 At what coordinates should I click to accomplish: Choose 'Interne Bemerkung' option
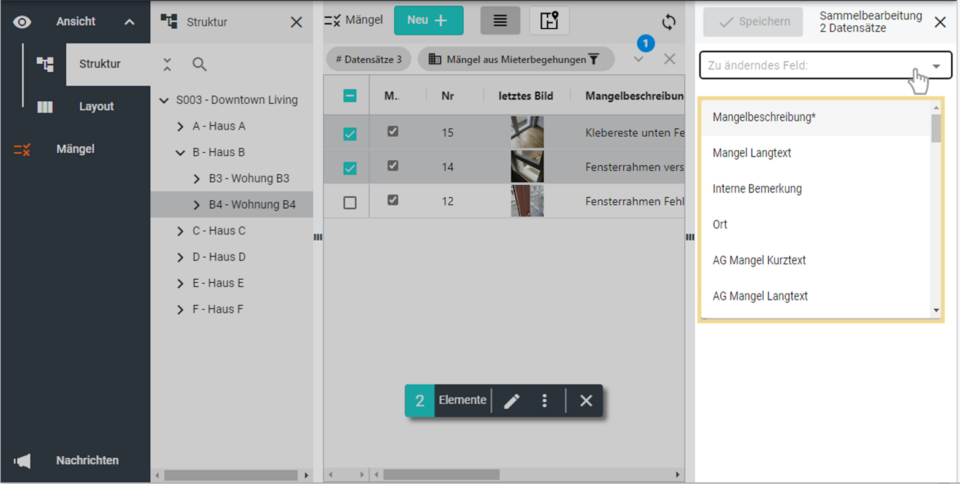pos(757,189)
